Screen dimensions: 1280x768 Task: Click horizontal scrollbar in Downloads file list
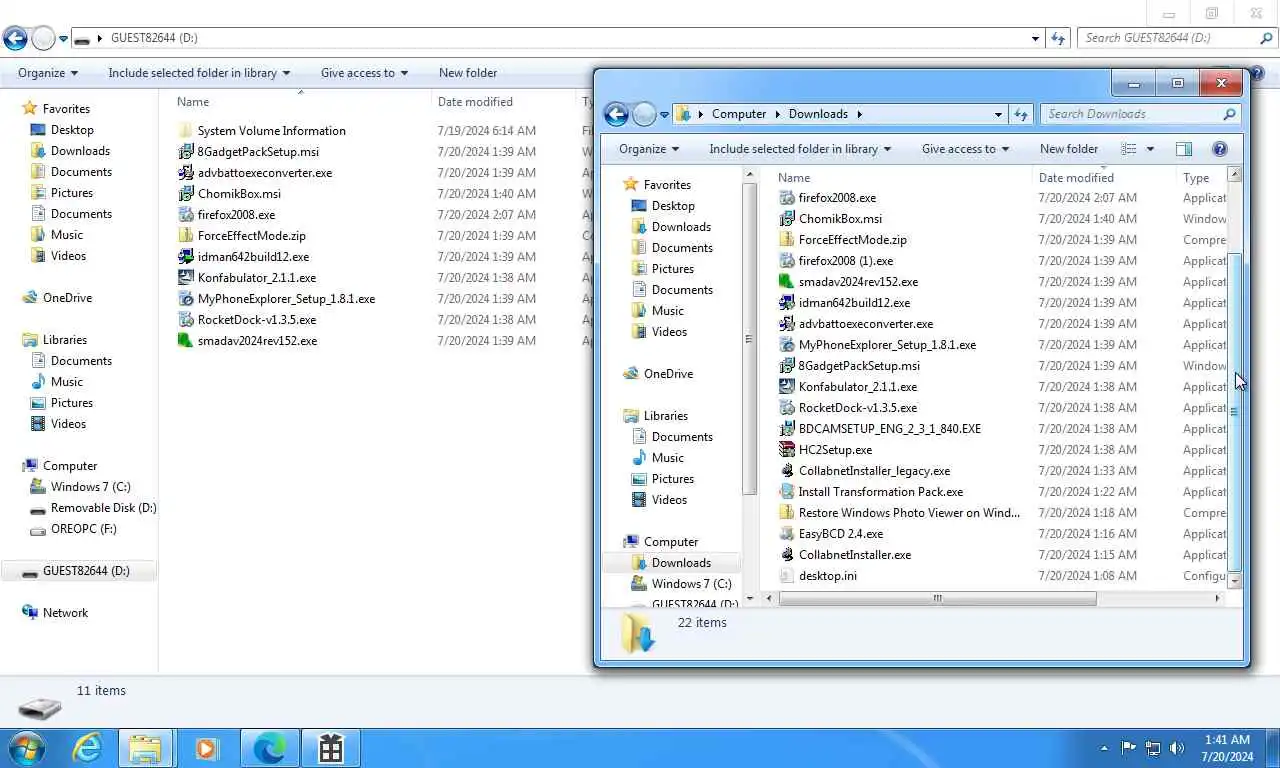click(937, 599)
